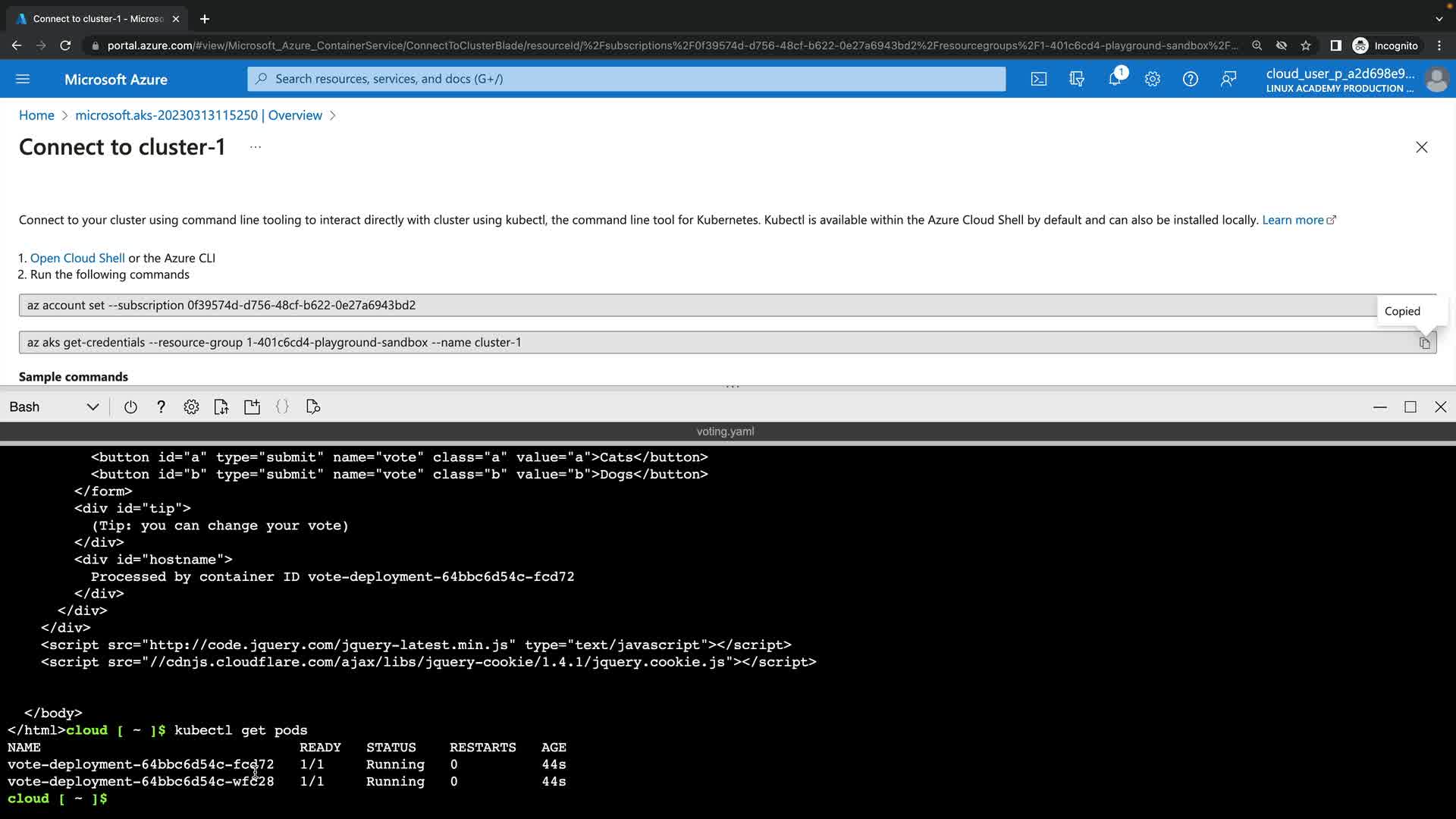Image resolution: width=1456 pixels, height=819 pixels.
Task: Click upload/download files icon in Cloud Shell
Action: (221, 407)
